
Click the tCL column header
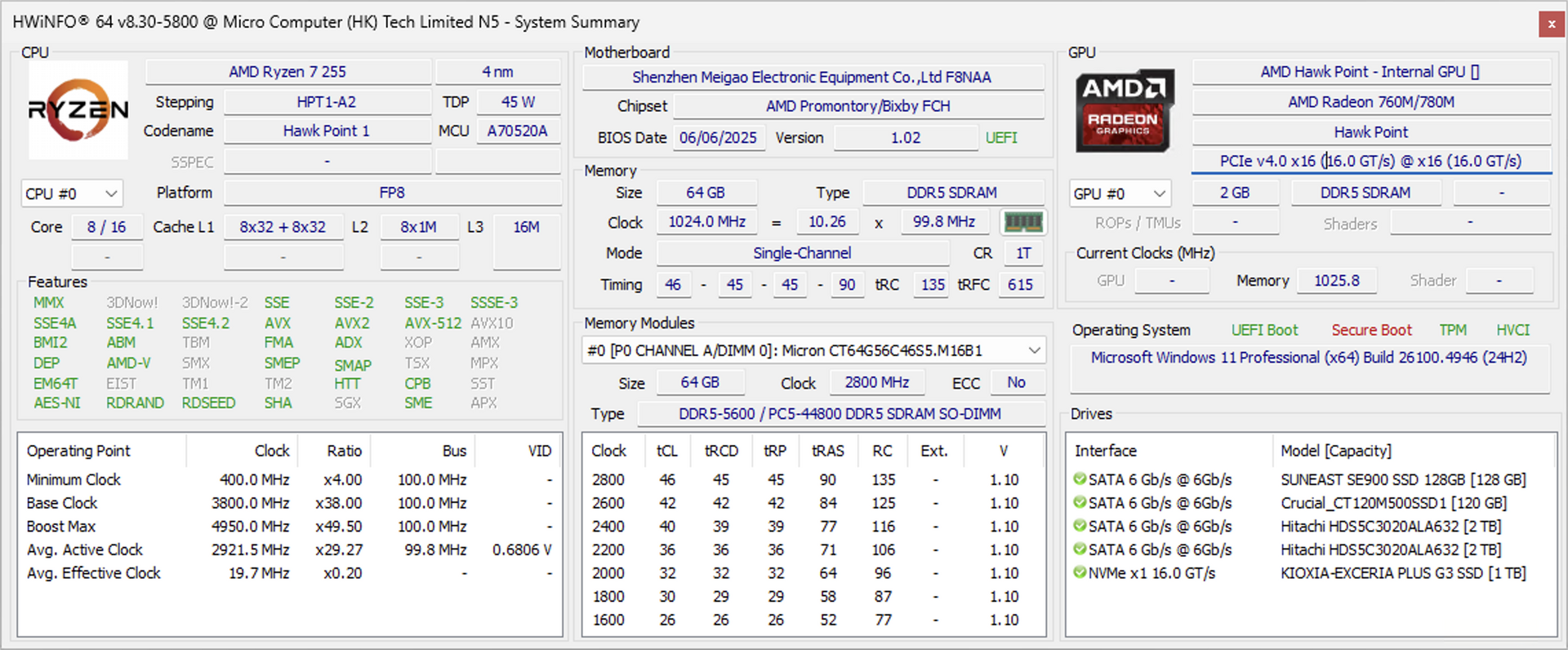[x=667, y=451]
